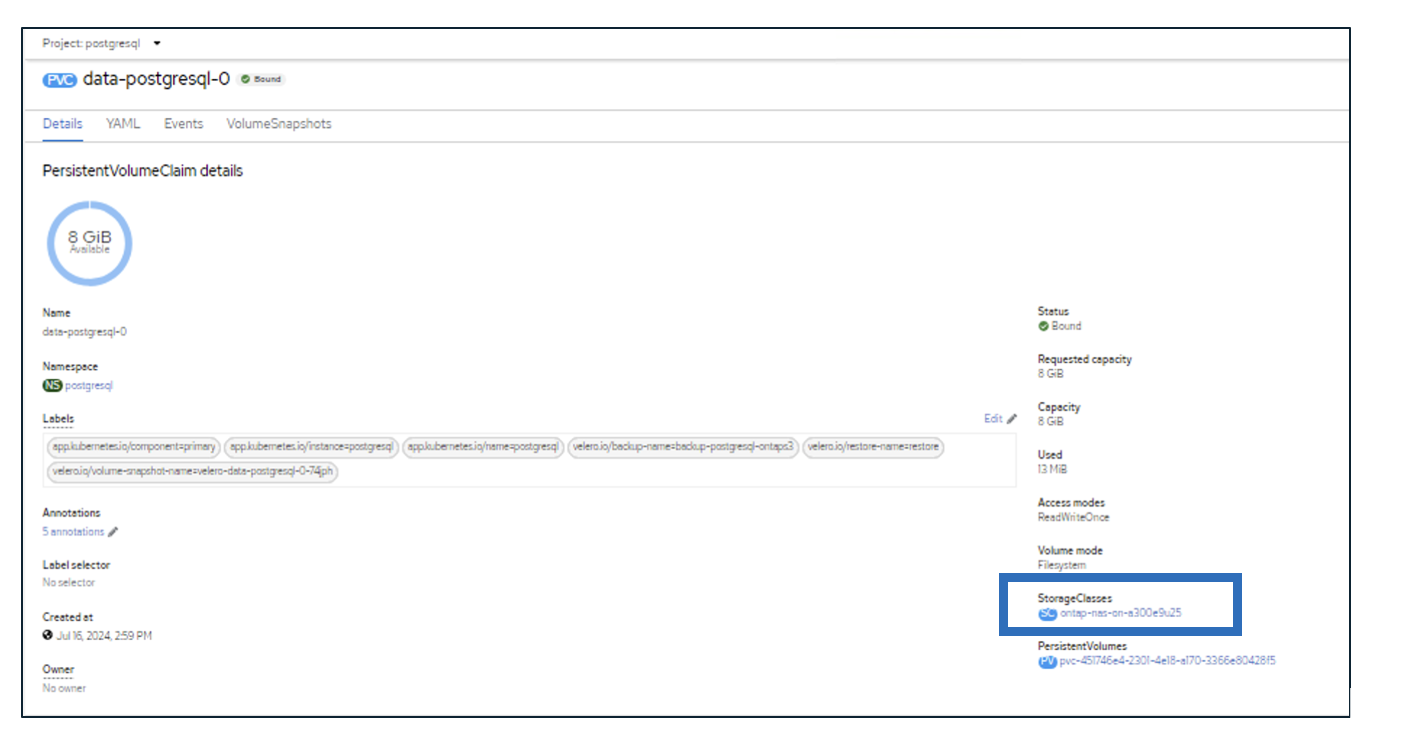The height and width of the screenshot is (740, 1404).
Task: Open the pvc-451746e4 persistent volume link
Action: coord(1167,661)
